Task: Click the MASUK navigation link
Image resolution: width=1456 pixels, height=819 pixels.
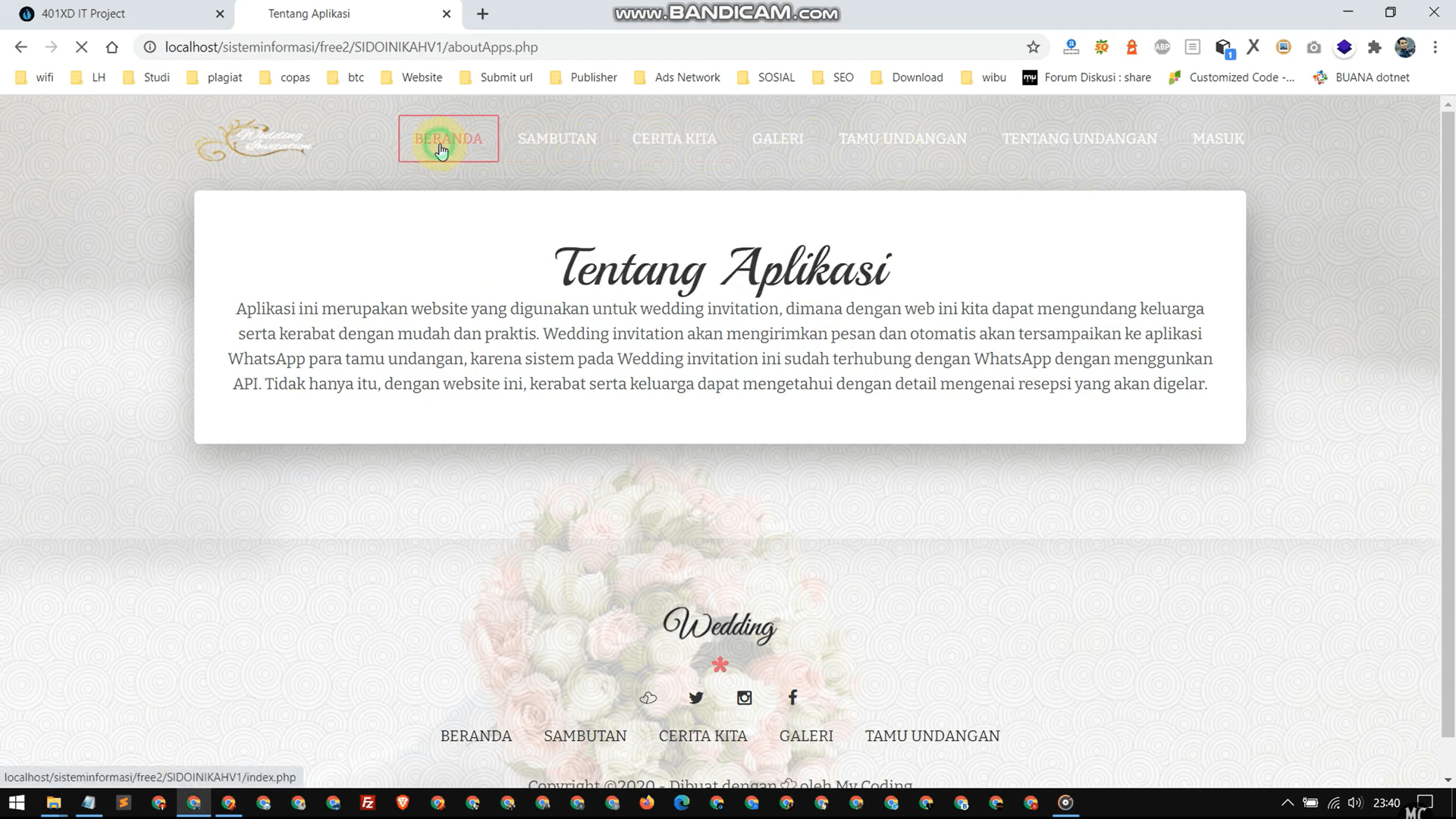Action: point(1217,139)
